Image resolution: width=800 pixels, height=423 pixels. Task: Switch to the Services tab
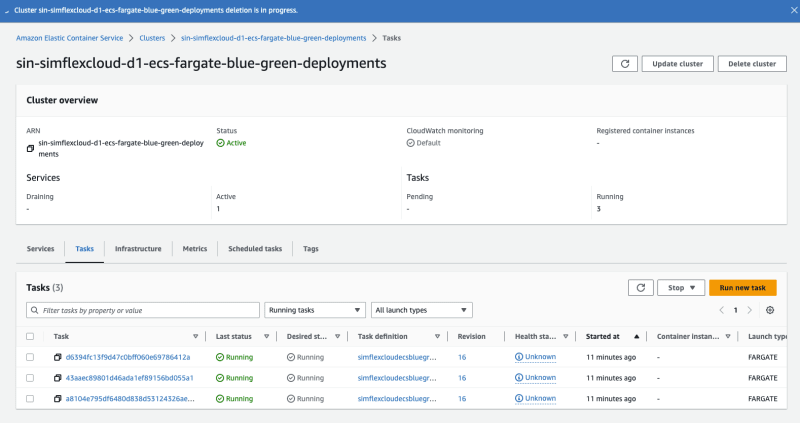[40, 249]
